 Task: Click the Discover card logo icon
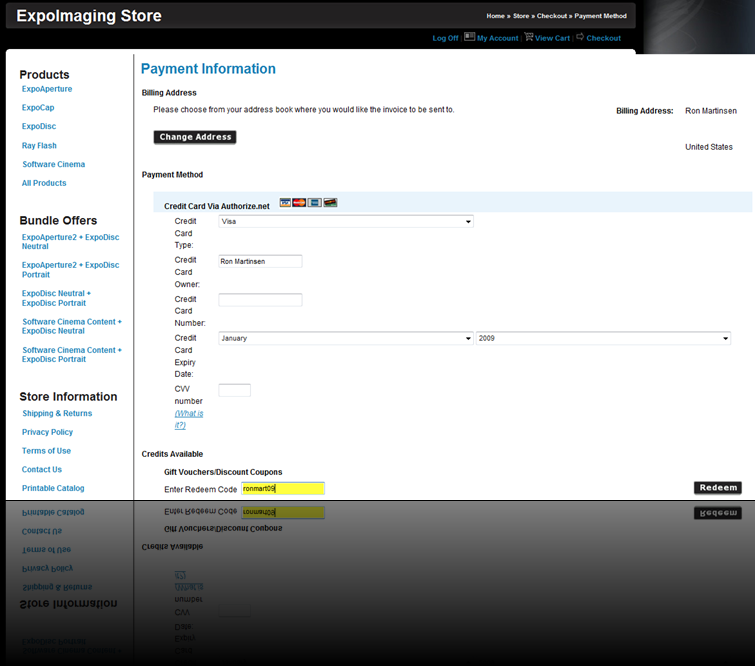(330, 203)
